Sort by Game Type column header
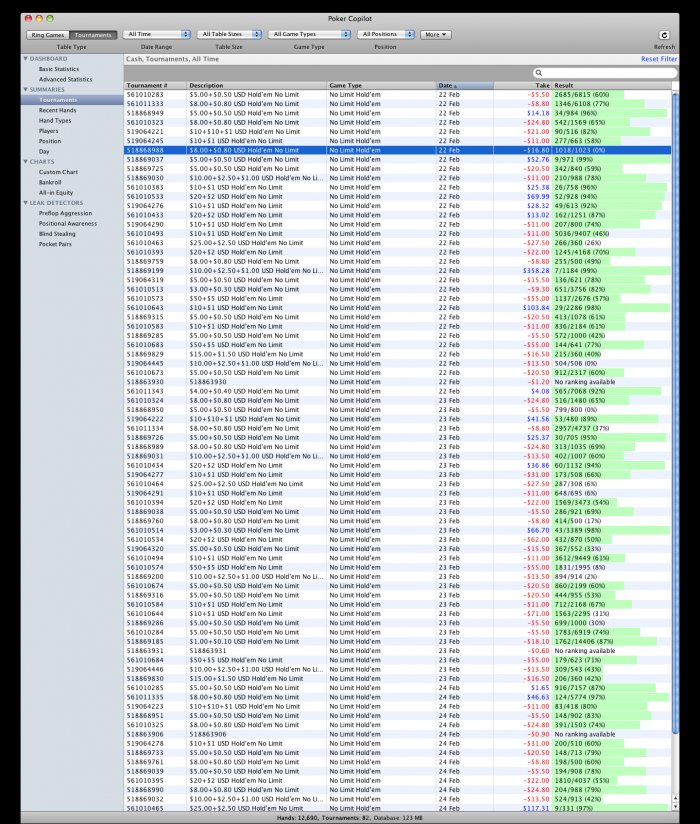 point(382,85)
